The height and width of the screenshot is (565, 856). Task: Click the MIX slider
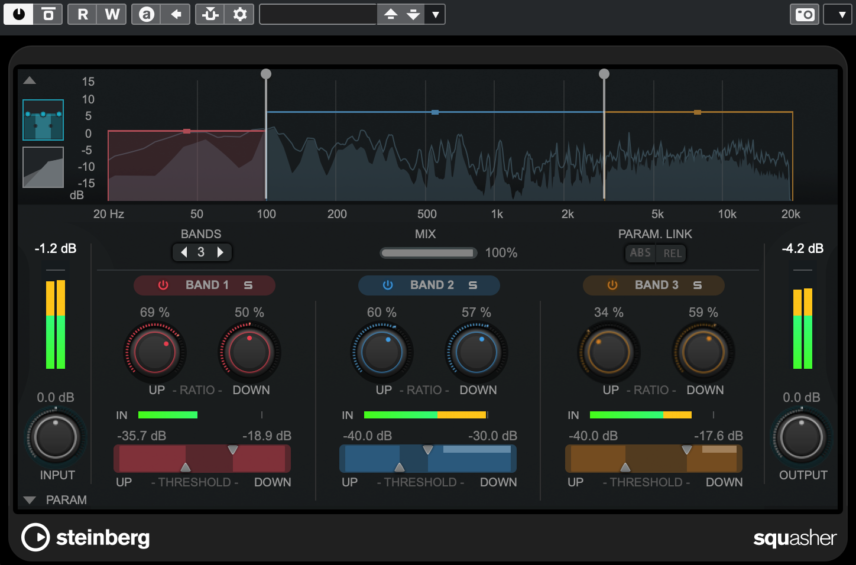(x=429, y=253)
